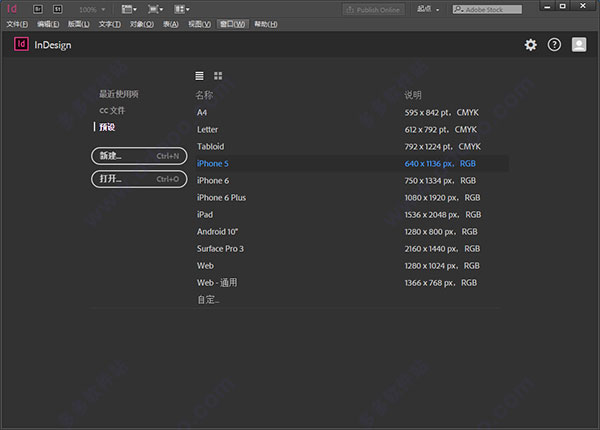Choose the Web 1280 x 1024 preset

352,266
